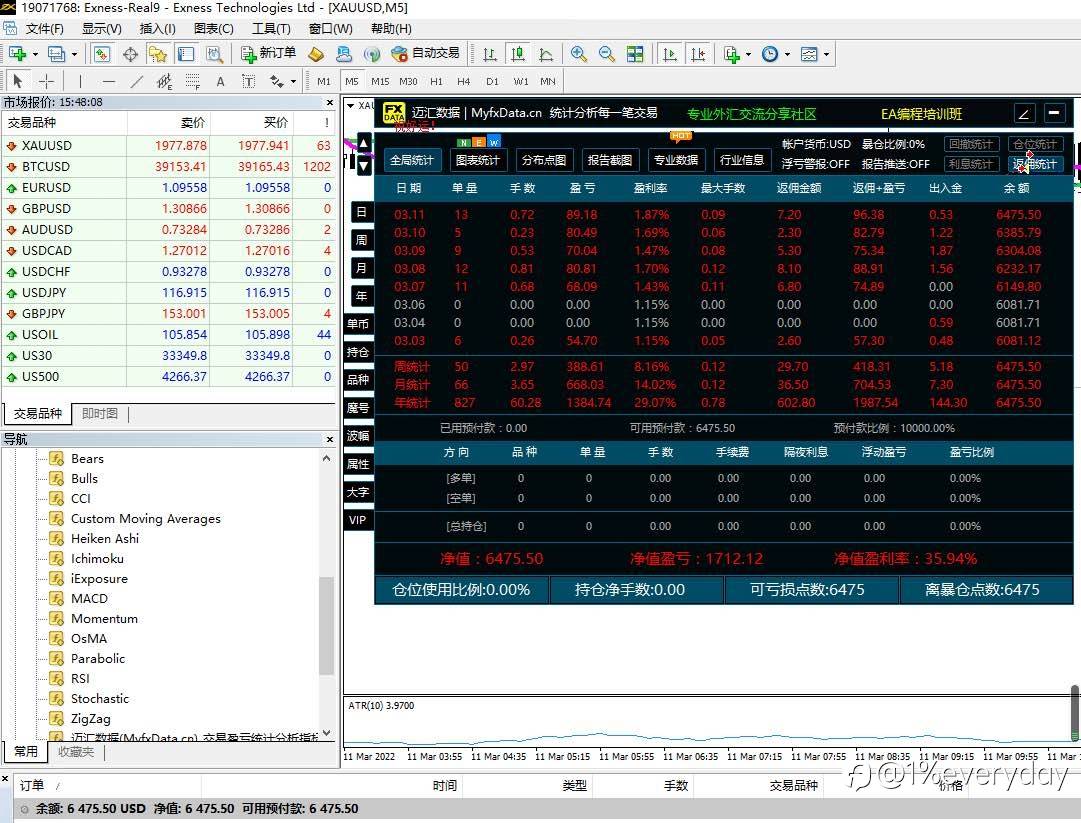This screenshot has width=1081, height=823.
Task: Expand the indicators list dropdown arrow
Action: click(x=748, y=54)
